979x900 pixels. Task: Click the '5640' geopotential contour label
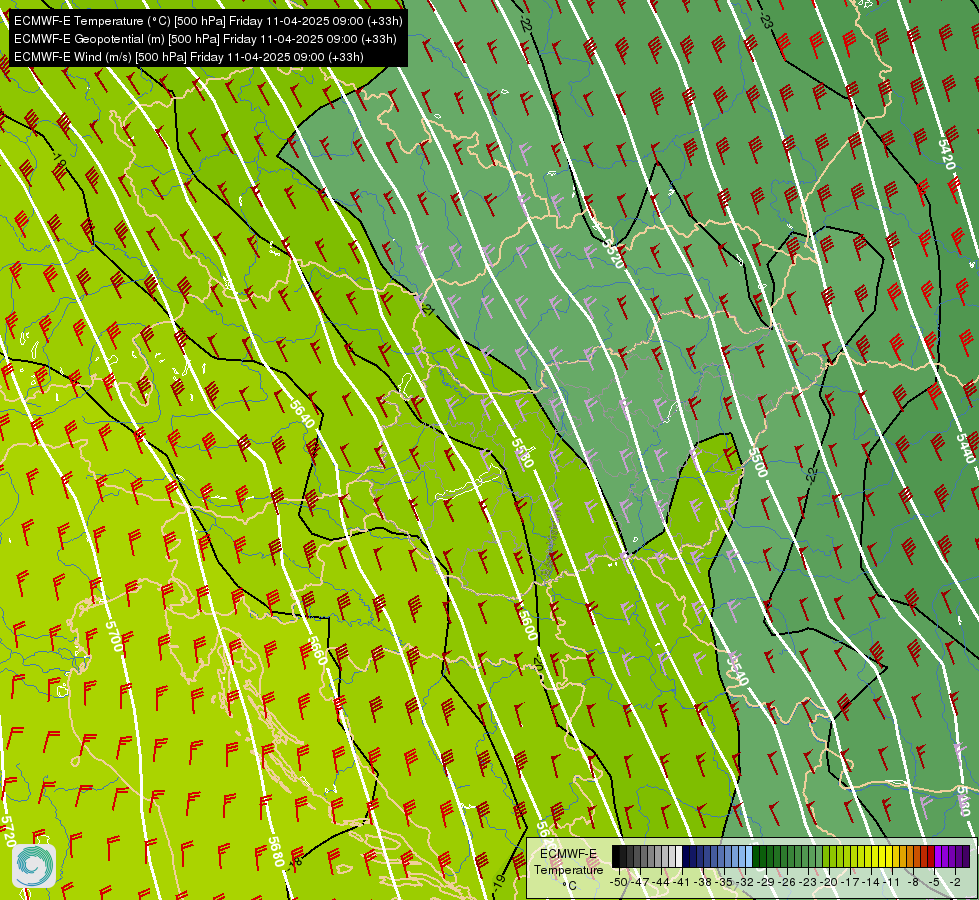click(x=303, y=413)
